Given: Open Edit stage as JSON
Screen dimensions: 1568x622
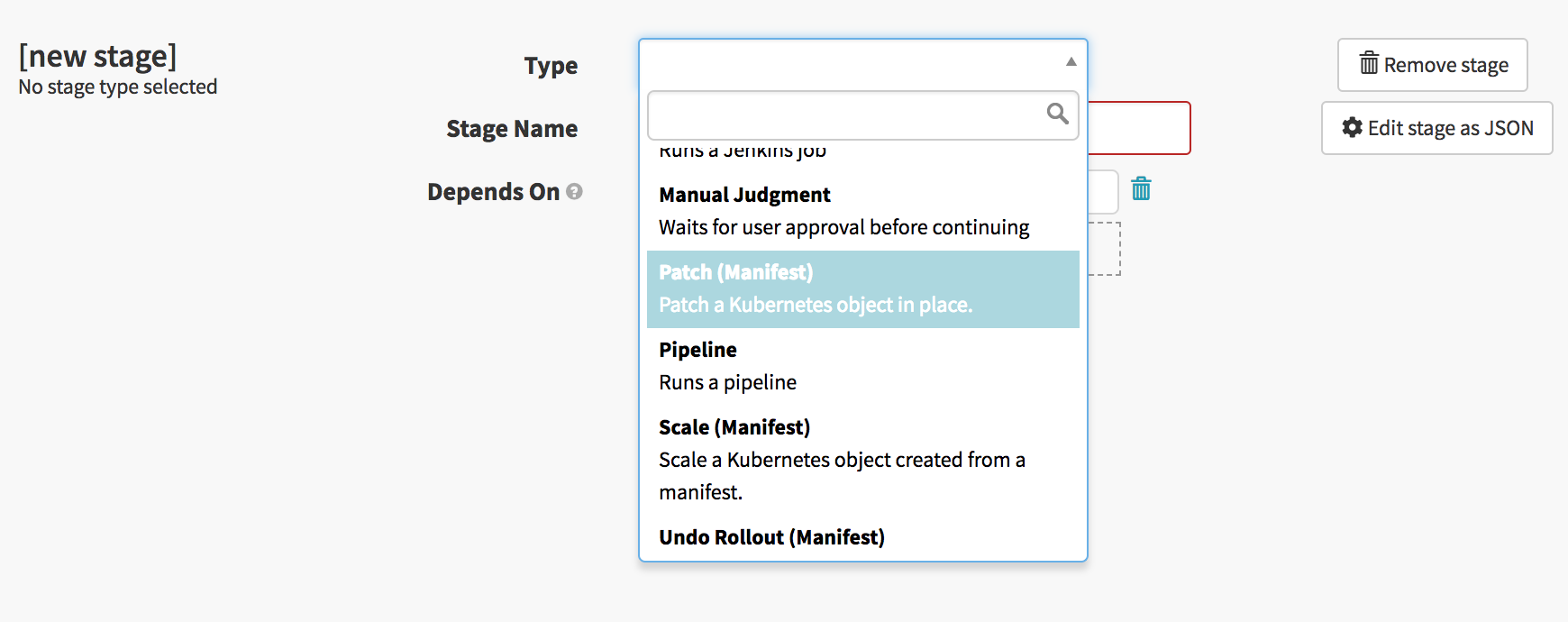Looking at the screenshot, I should pyautogui.click(x=1436, y=128).
